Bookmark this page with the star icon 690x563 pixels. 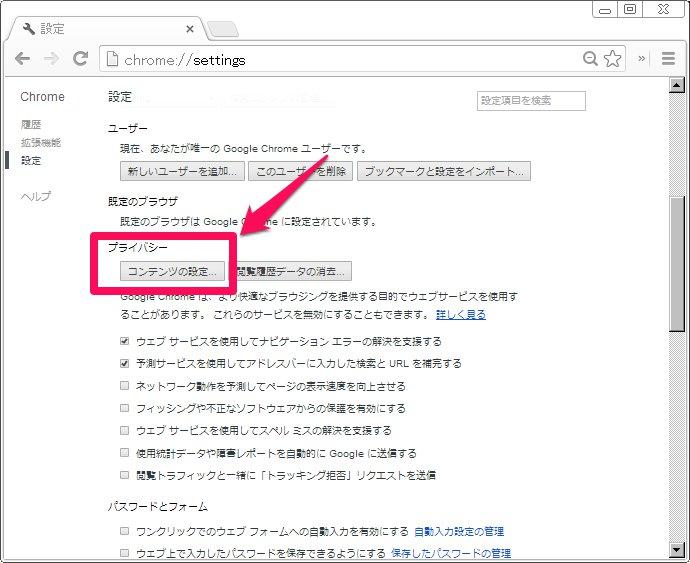pyautogui.click(x=613, y=59)
